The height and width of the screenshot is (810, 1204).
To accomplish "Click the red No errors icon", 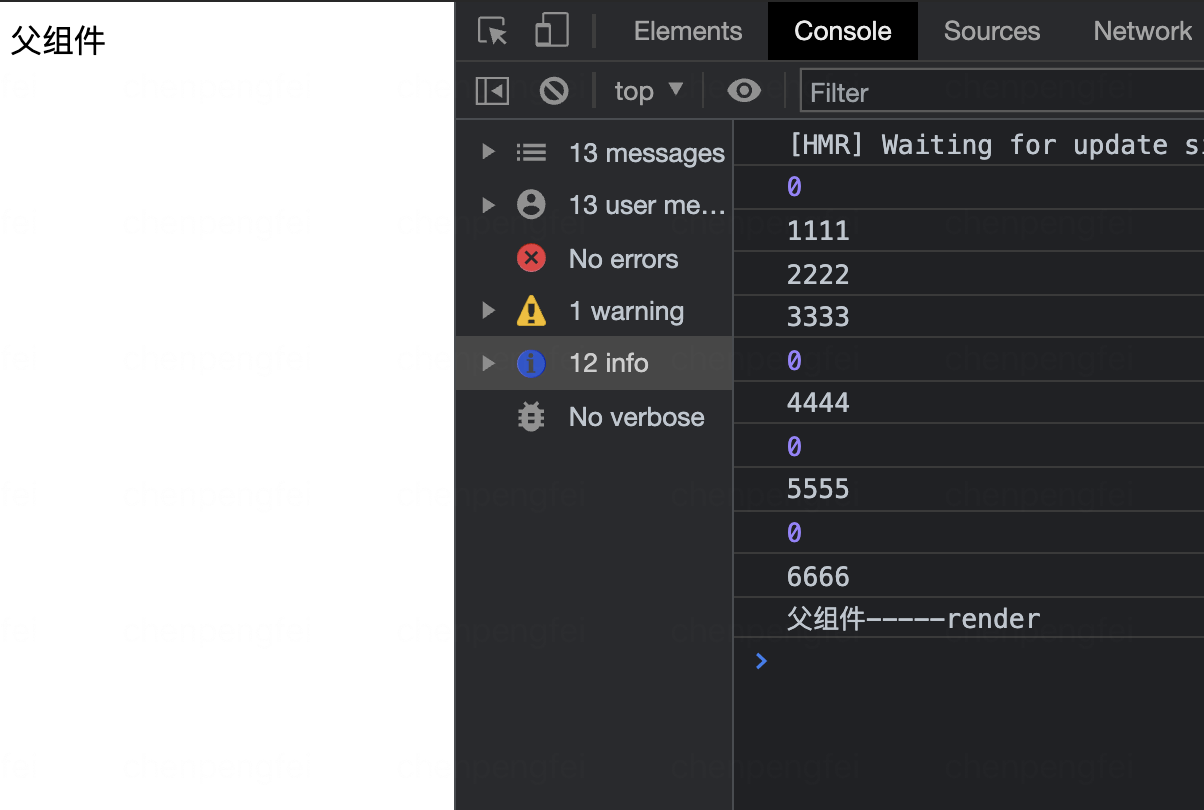I will pyautogui.click(x=531, y=258).
